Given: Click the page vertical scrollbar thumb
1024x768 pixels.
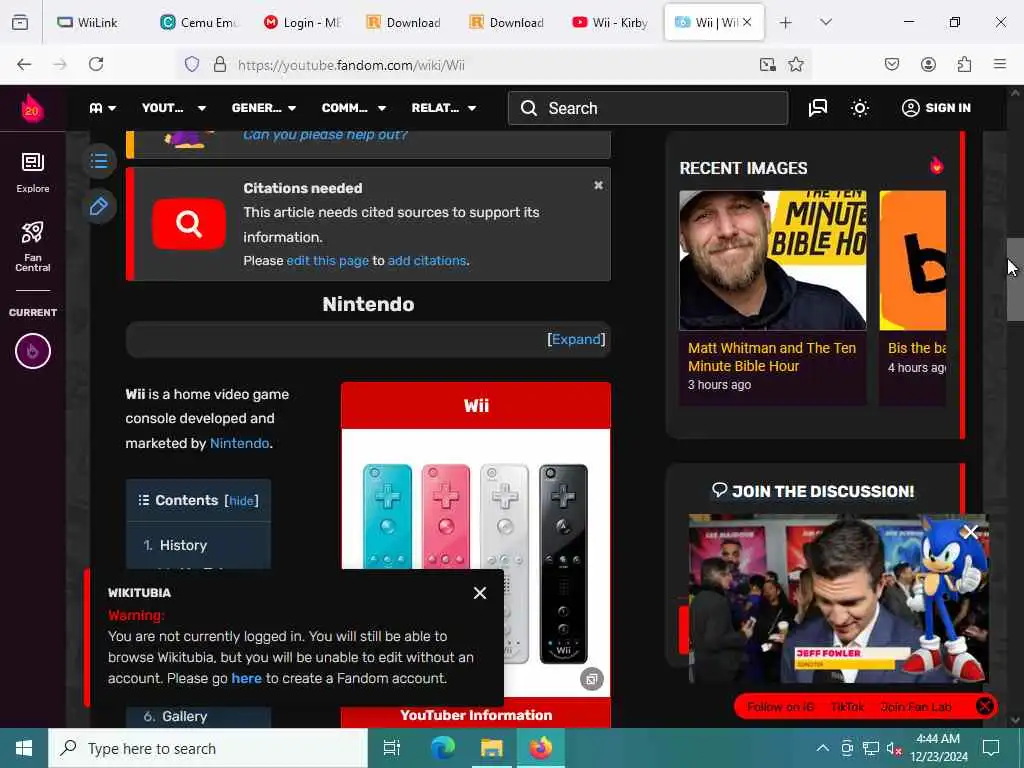Looking at the screenshot, I should point(1015,280).
